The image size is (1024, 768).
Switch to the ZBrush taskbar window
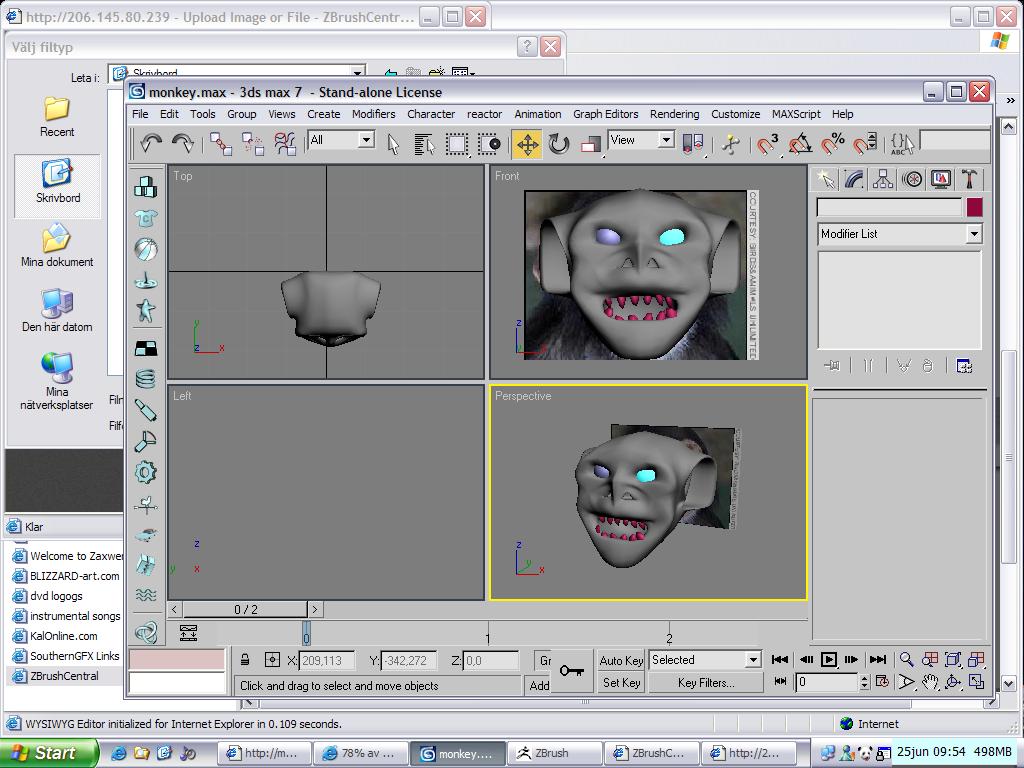click(x=553, y=753)
